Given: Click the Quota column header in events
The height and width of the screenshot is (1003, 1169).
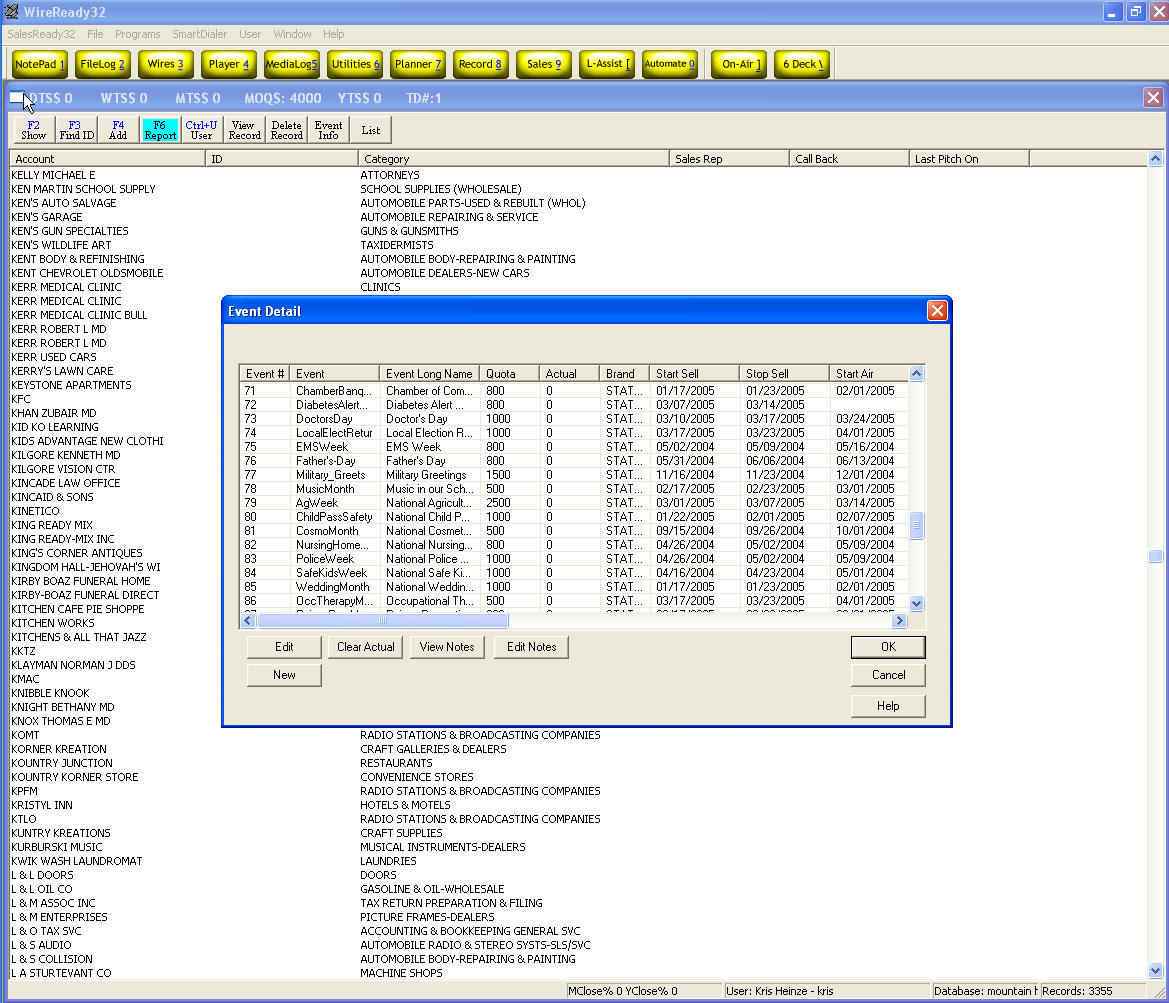Looking at the screenshot, I should pos(509,374).
